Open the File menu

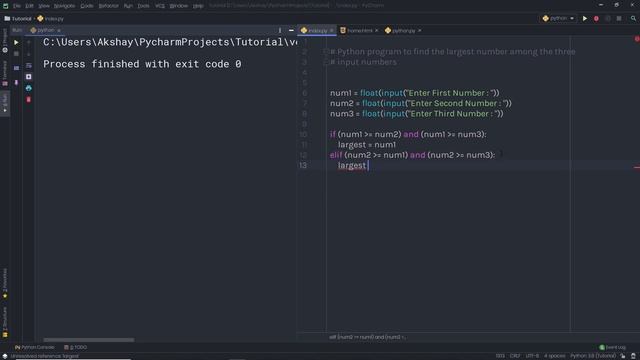[x=17, y=6]
